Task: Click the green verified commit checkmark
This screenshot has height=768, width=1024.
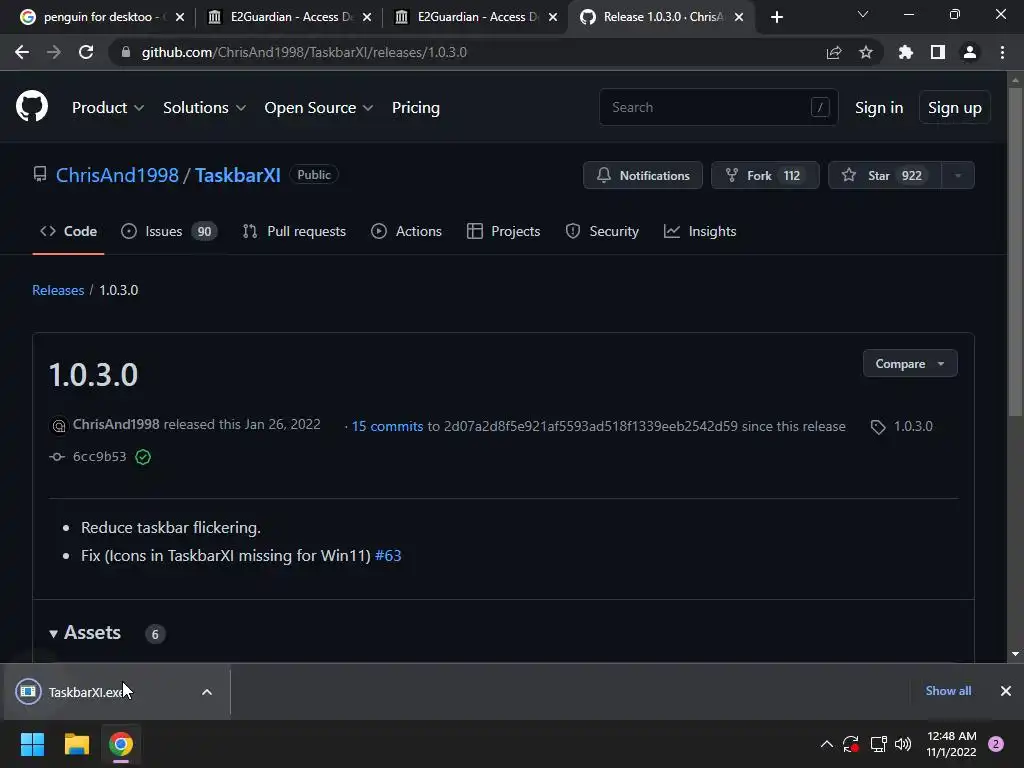Action: click(x=143, y=457)
